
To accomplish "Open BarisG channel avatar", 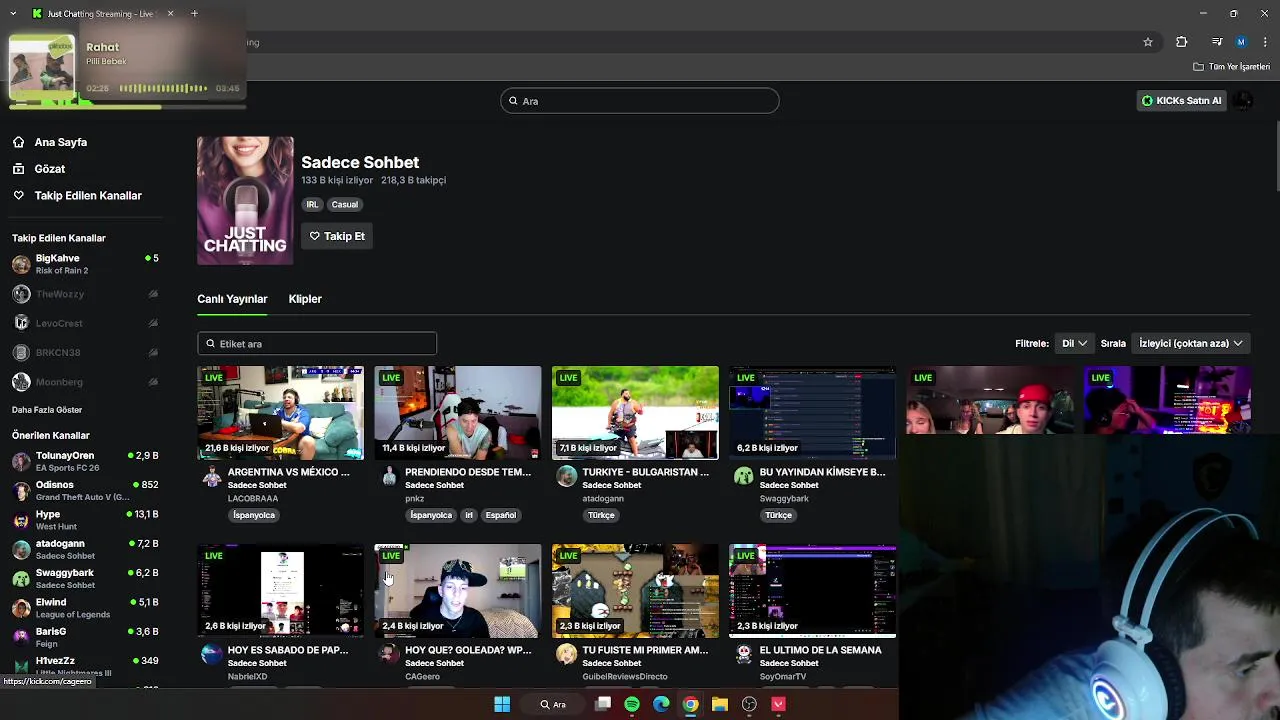I will pos(21,637).
